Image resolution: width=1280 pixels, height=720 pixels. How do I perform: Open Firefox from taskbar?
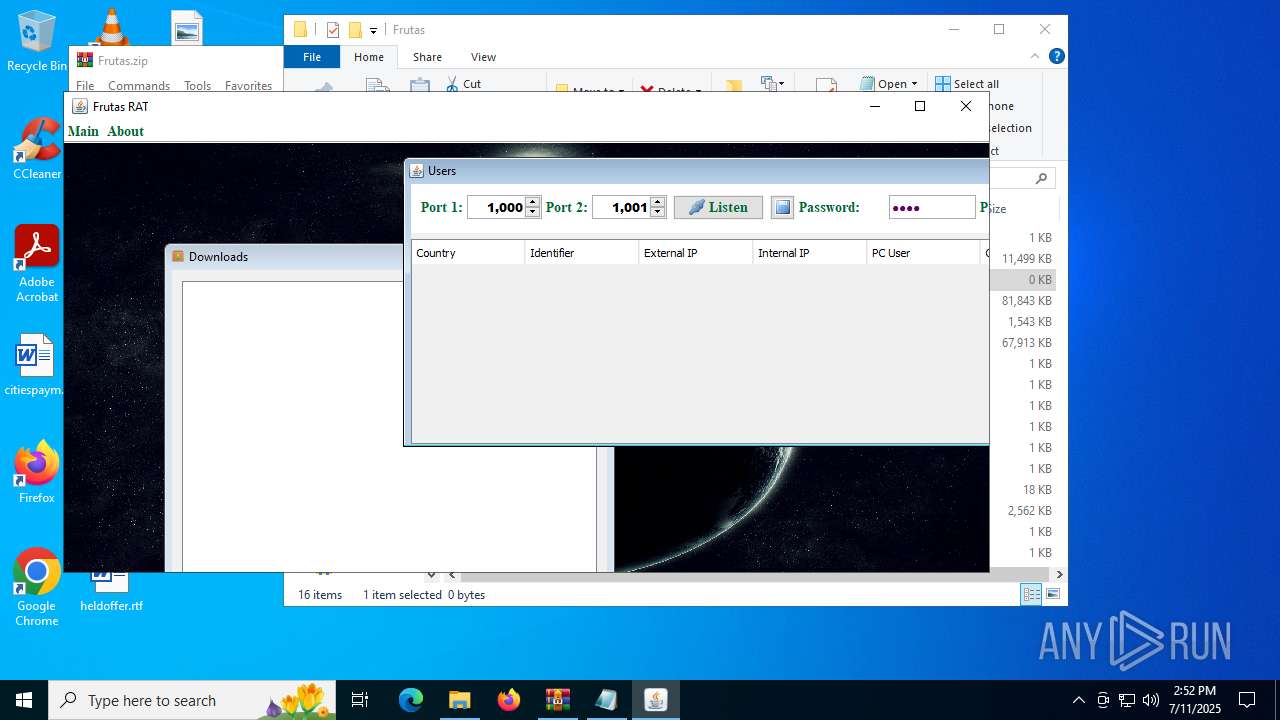508,700
